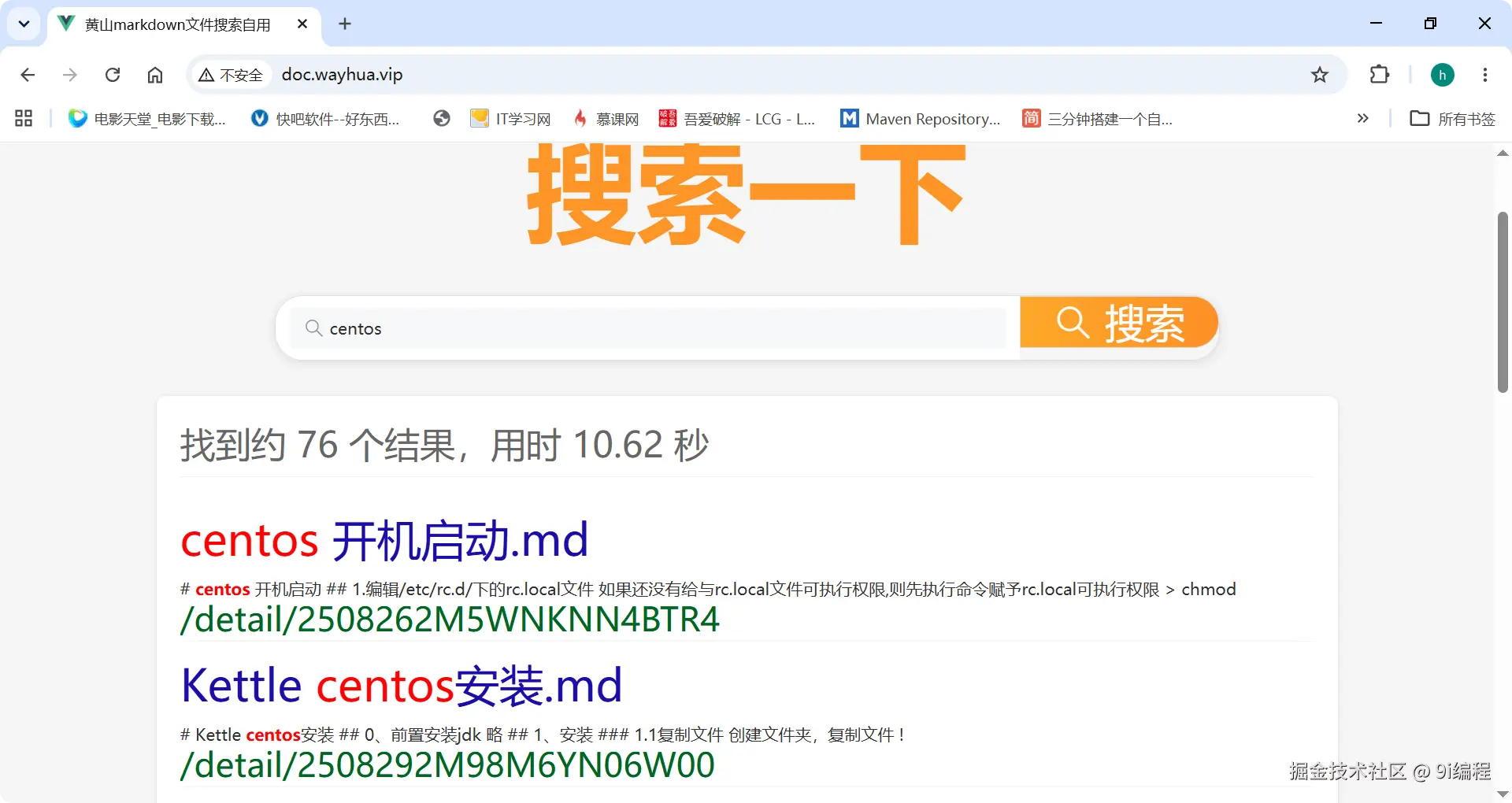Open the /detail/2508292M98M6YN06W00 link
Image resolution: width=1512 pixels, height=803 pixels.
(447, 765)
